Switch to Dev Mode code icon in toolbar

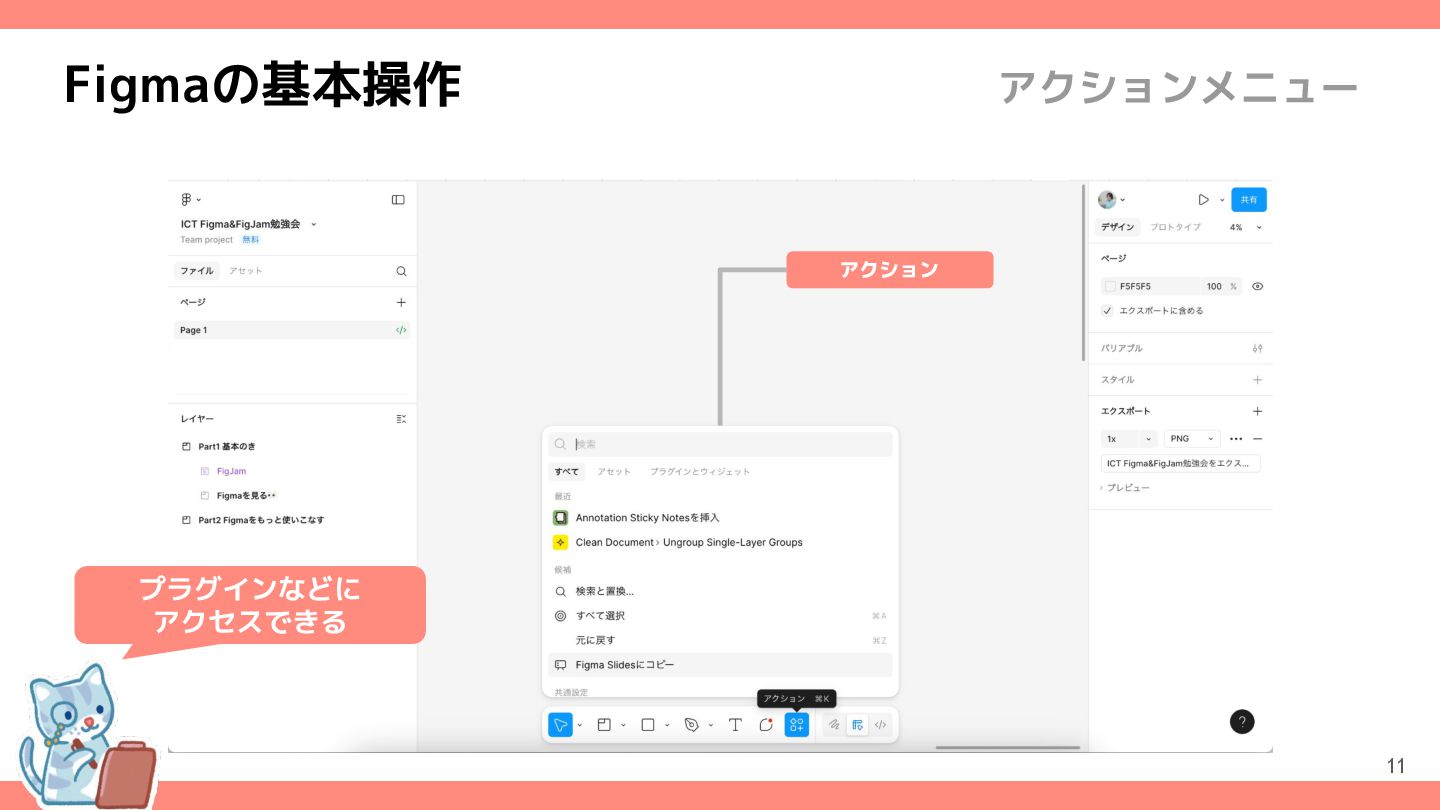881,725
